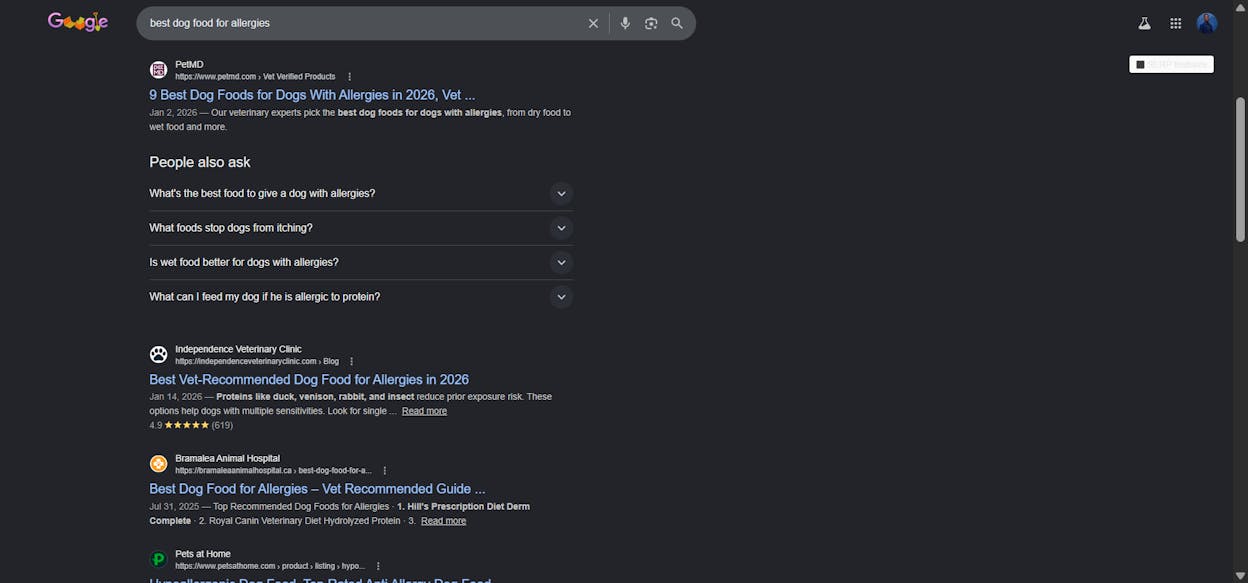Open search by image camera icon
This screenshot has height=583, width=1248.
[x=651, y=23]
